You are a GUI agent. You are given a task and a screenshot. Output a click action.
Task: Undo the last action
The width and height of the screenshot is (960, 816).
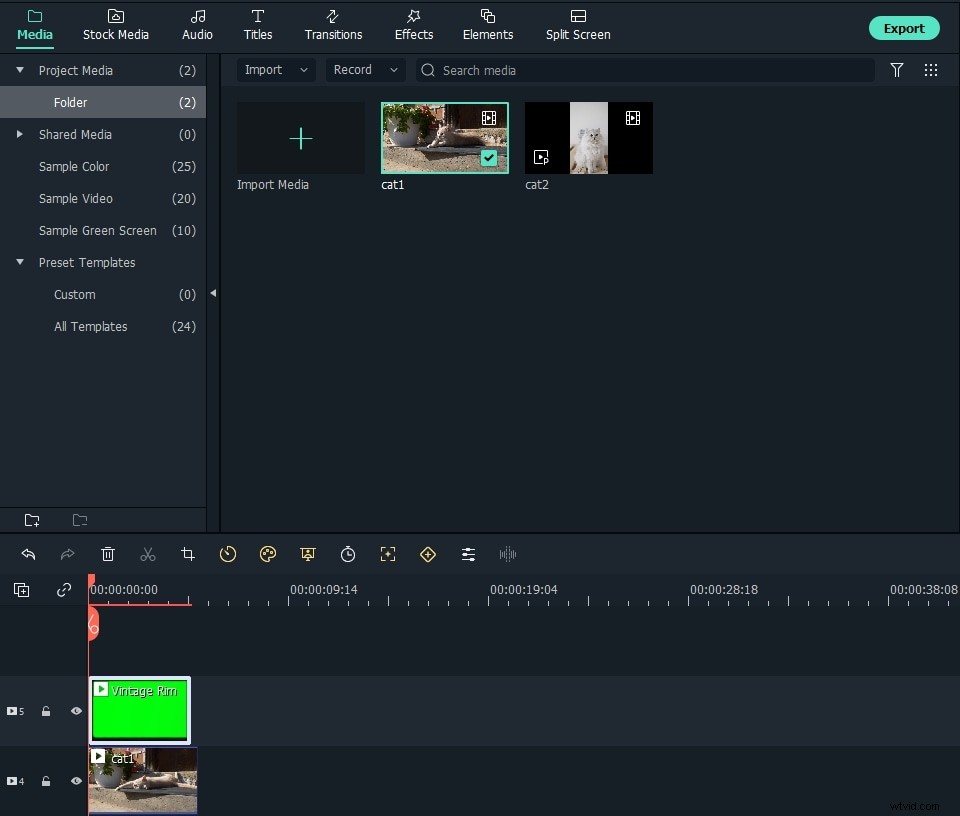point(28,555)
